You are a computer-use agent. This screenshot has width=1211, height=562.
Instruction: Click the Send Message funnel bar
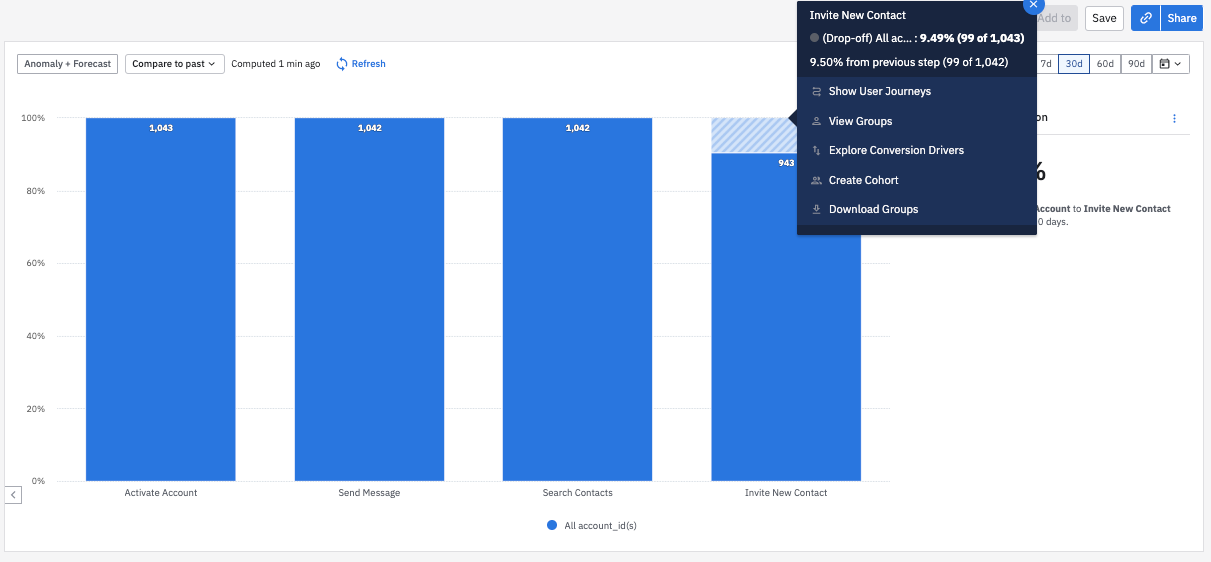pyautogui.click(x=369, y=300)
